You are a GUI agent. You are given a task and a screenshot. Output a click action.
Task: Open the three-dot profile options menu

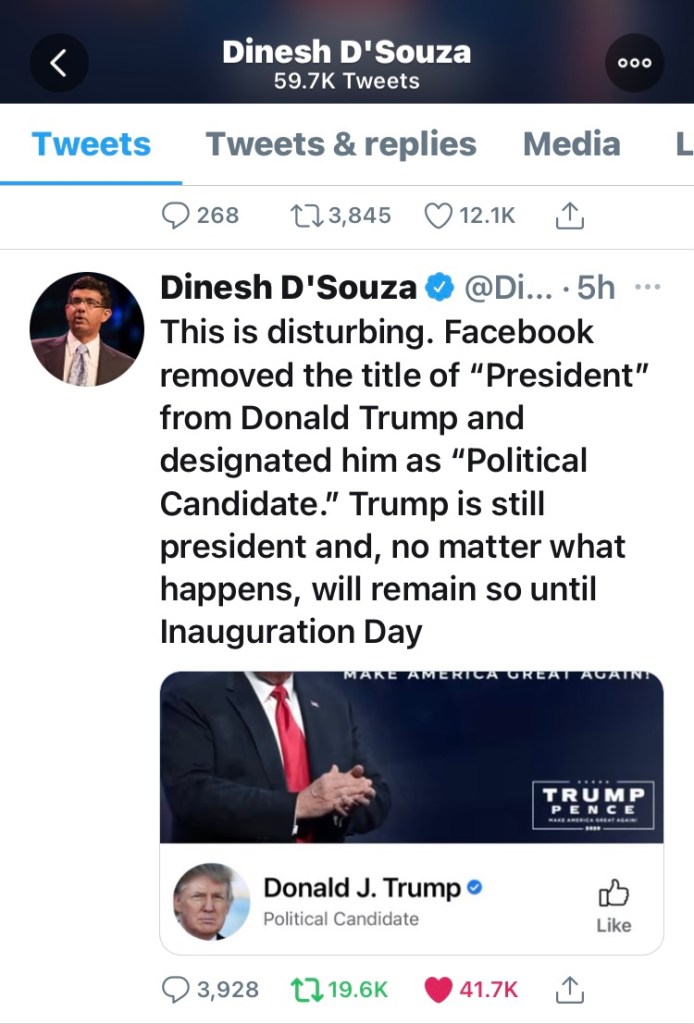(x=634, y=62)
